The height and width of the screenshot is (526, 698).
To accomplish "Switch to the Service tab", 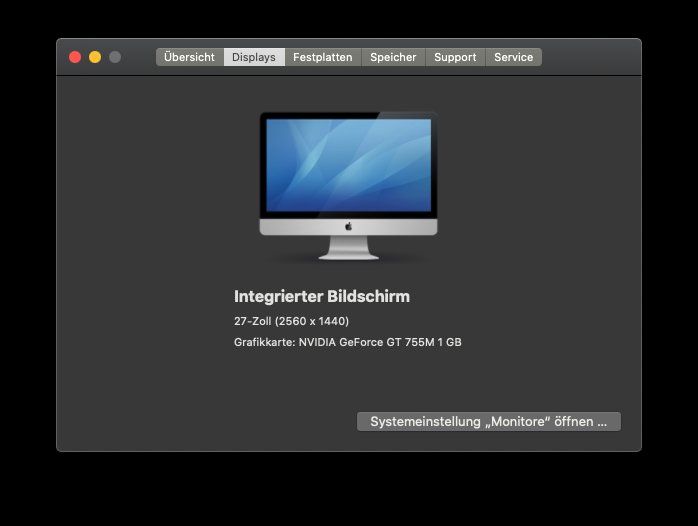I will coord(514,57).
